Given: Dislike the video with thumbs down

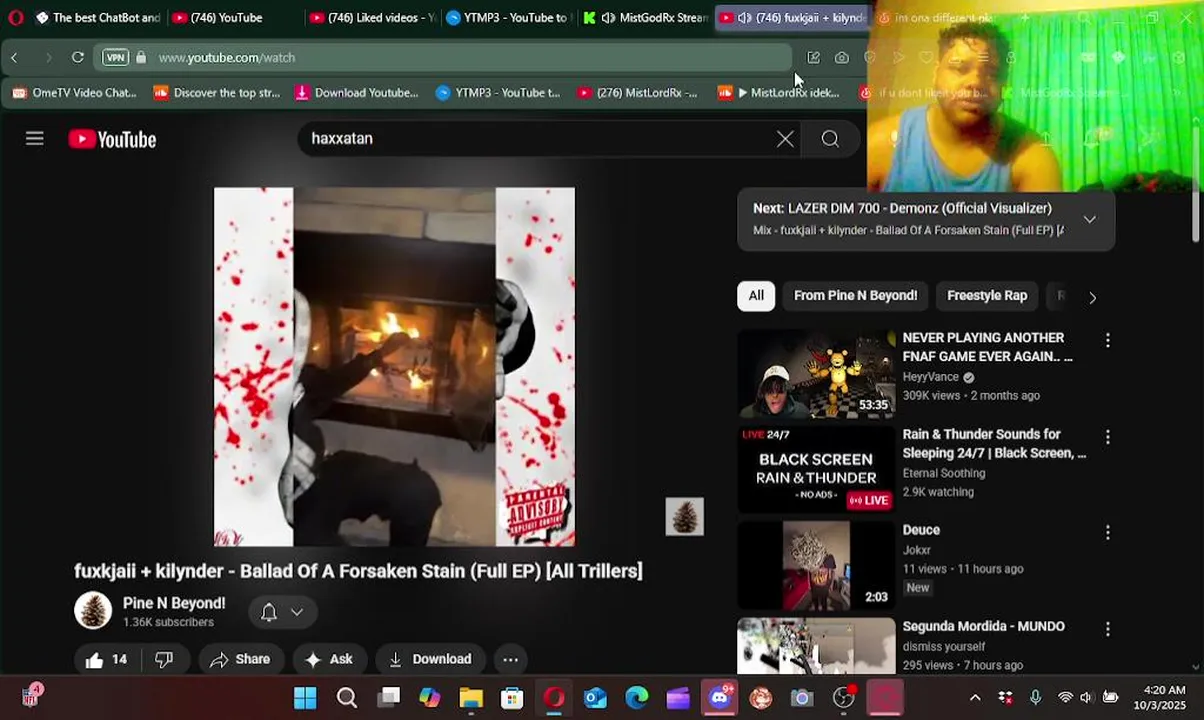Looking at the screenshot, I should [x=164, y=659].
